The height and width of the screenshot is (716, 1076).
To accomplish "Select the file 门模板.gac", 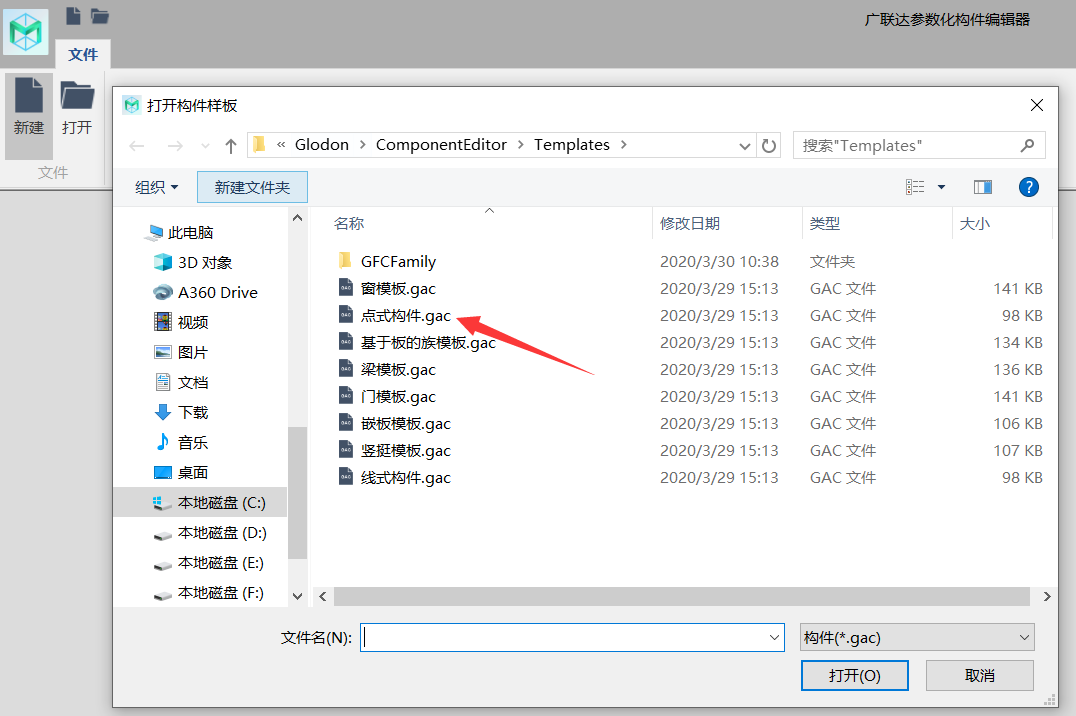I will (x=388, y=397).
